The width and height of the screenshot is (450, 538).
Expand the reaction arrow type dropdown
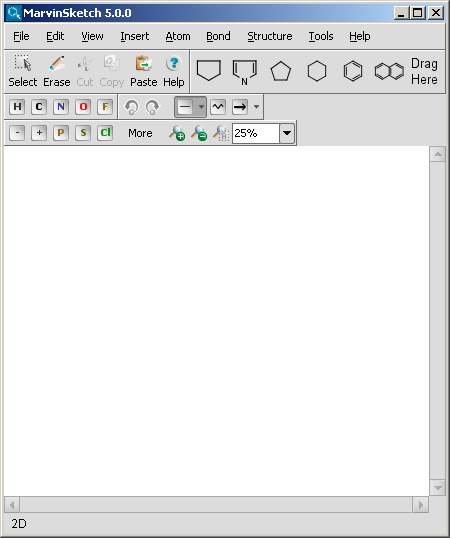(256, 107)
